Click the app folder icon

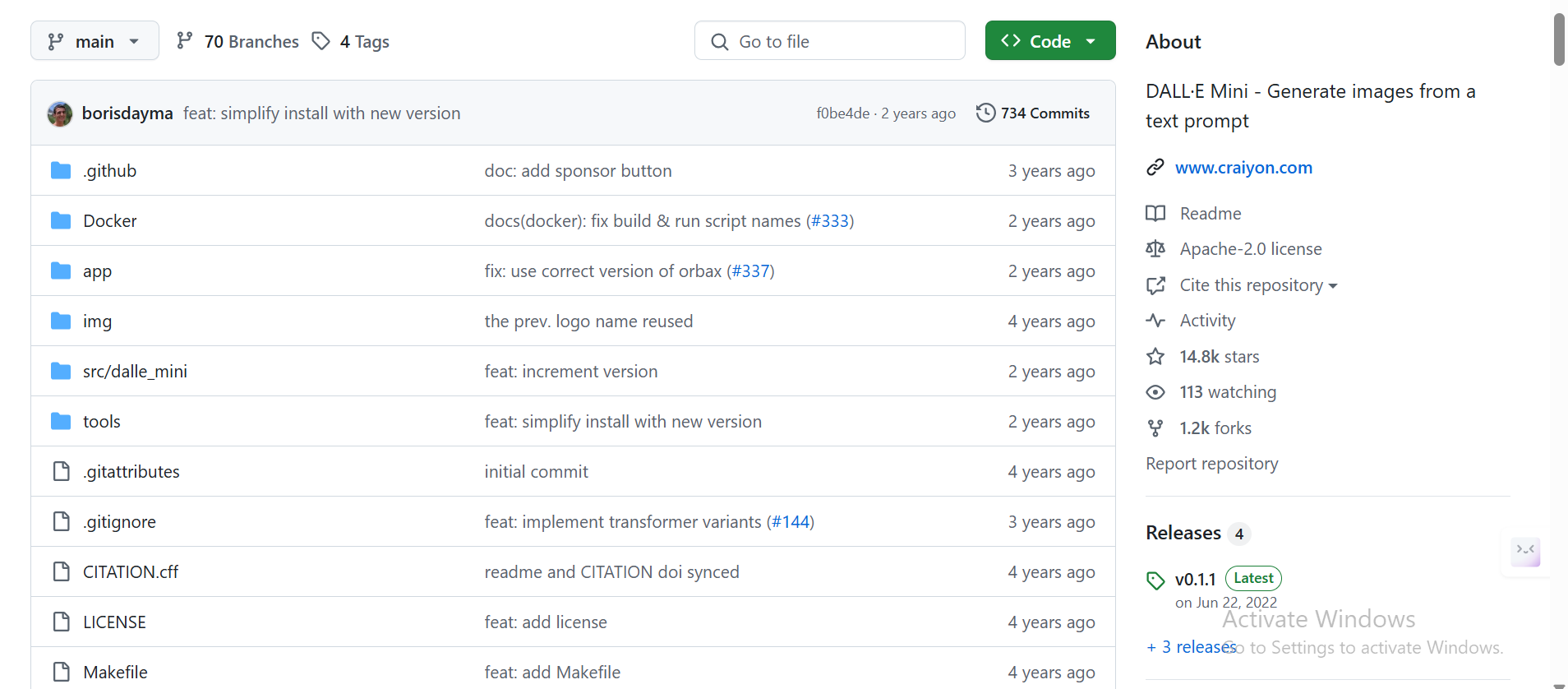[x=61, y=271]
